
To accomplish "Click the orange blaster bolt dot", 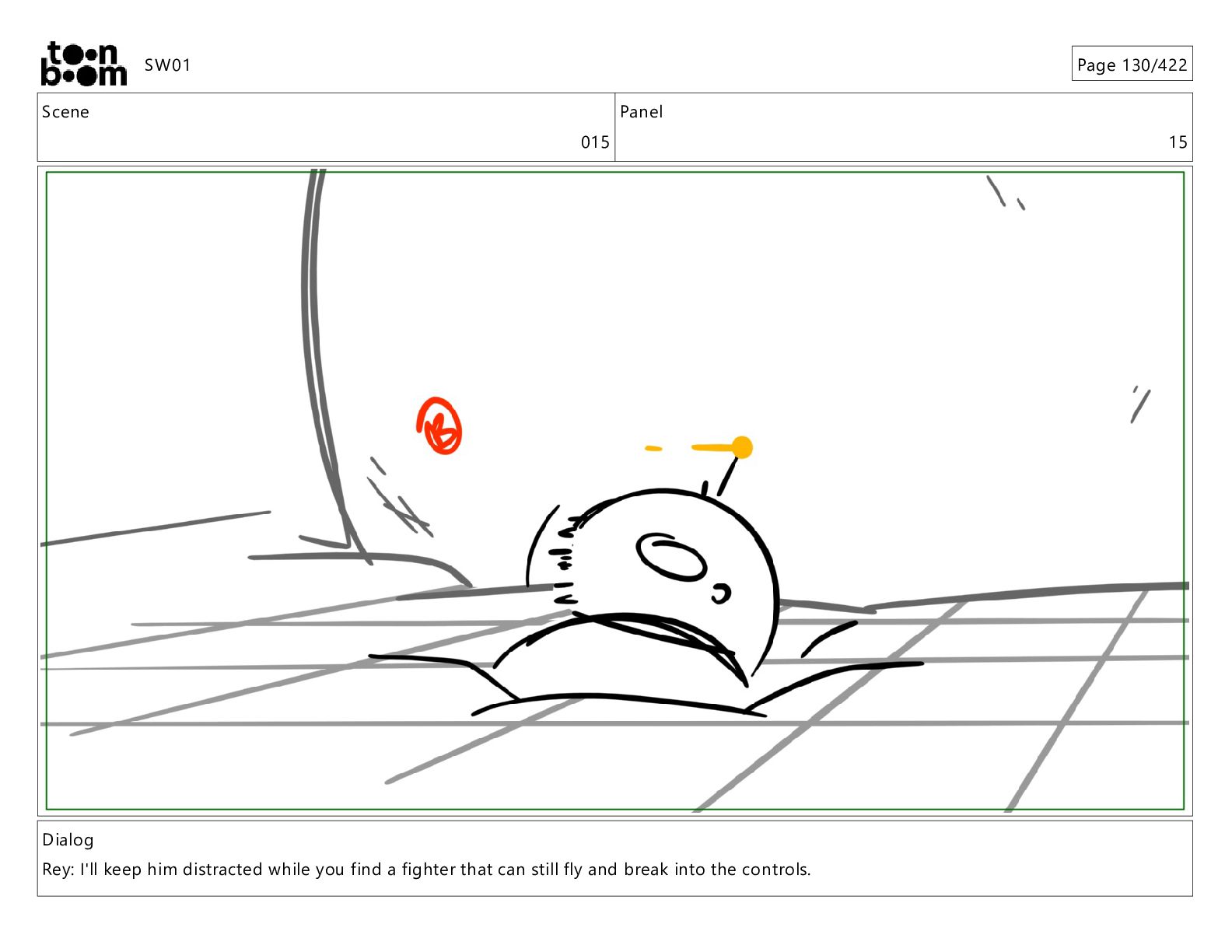I will coord(742,448).
